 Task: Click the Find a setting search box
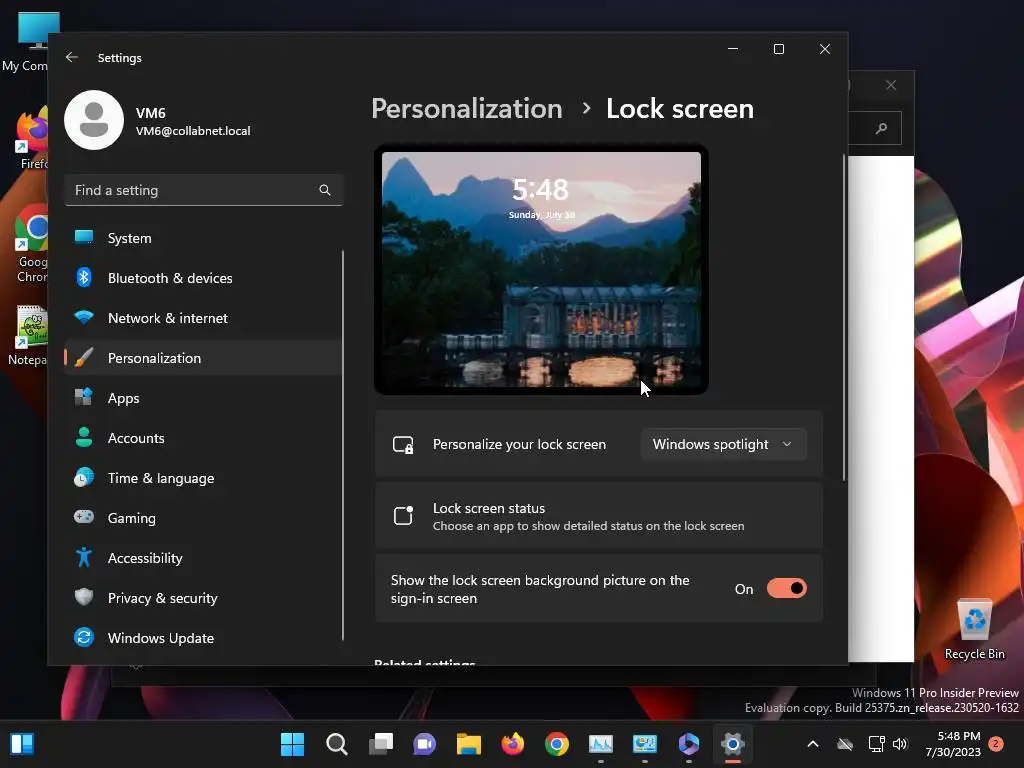203,190
